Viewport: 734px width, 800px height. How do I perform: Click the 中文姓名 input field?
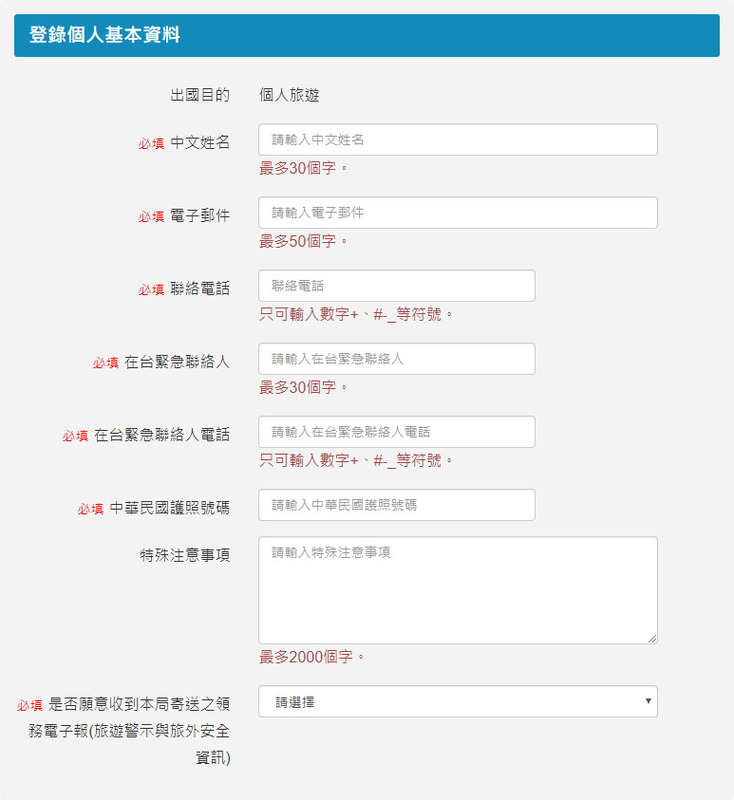point(458,139)
